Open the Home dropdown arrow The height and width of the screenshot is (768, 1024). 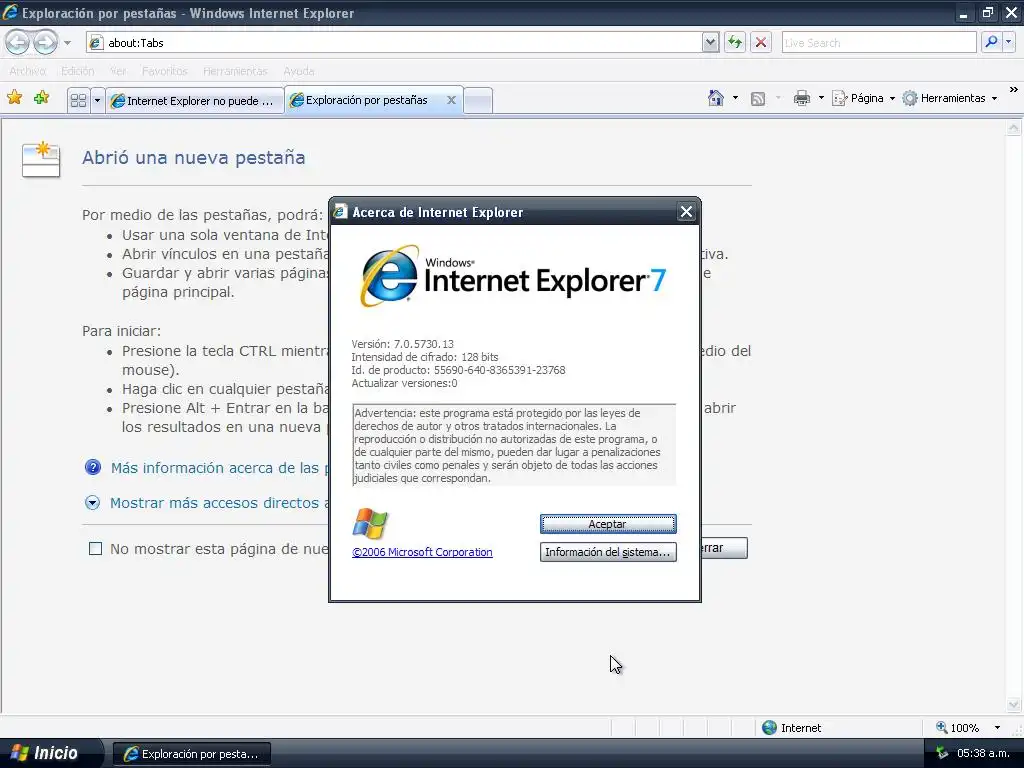point(735,98)
